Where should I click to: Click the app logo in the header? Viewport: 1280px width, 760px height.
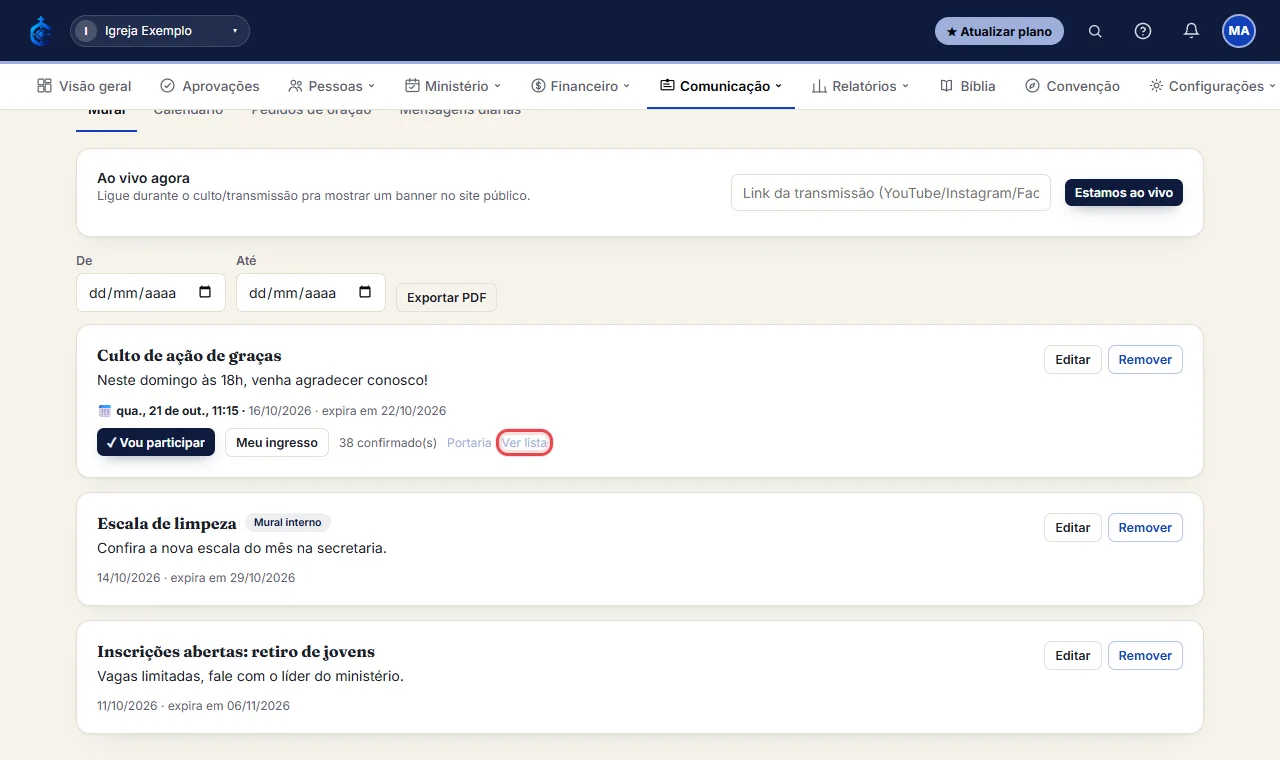pyautogui.click(x=40, y=31)
